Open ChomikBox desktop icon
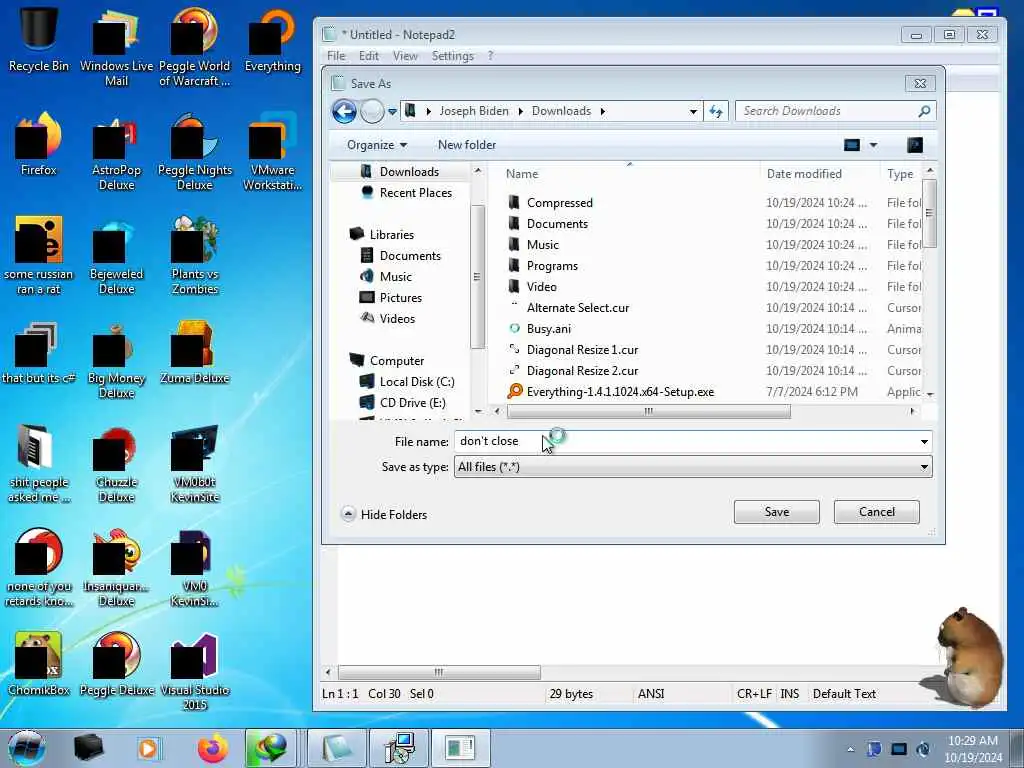Screen dimensions: 1024x768 point(39,664)
